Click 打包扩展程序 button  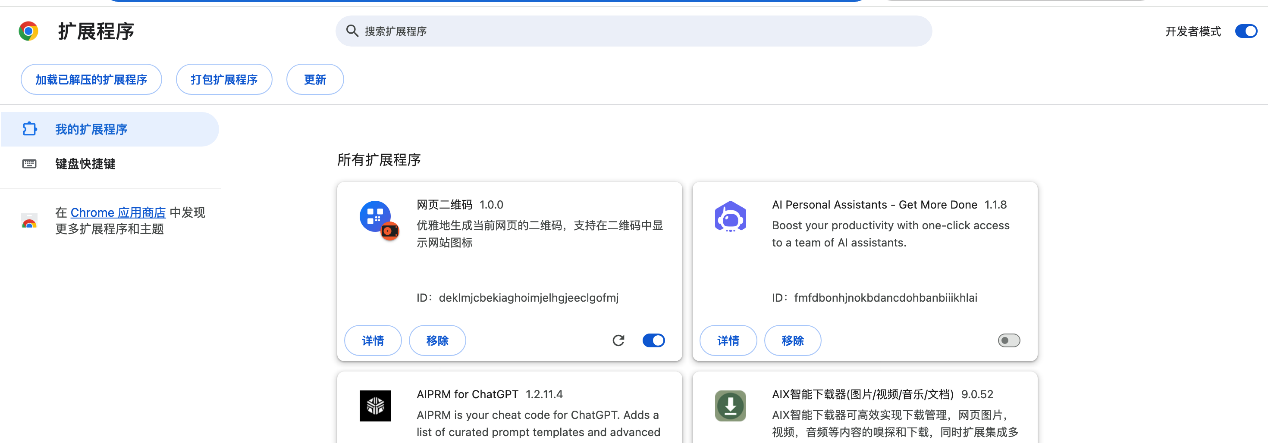[x=224, y=80]
